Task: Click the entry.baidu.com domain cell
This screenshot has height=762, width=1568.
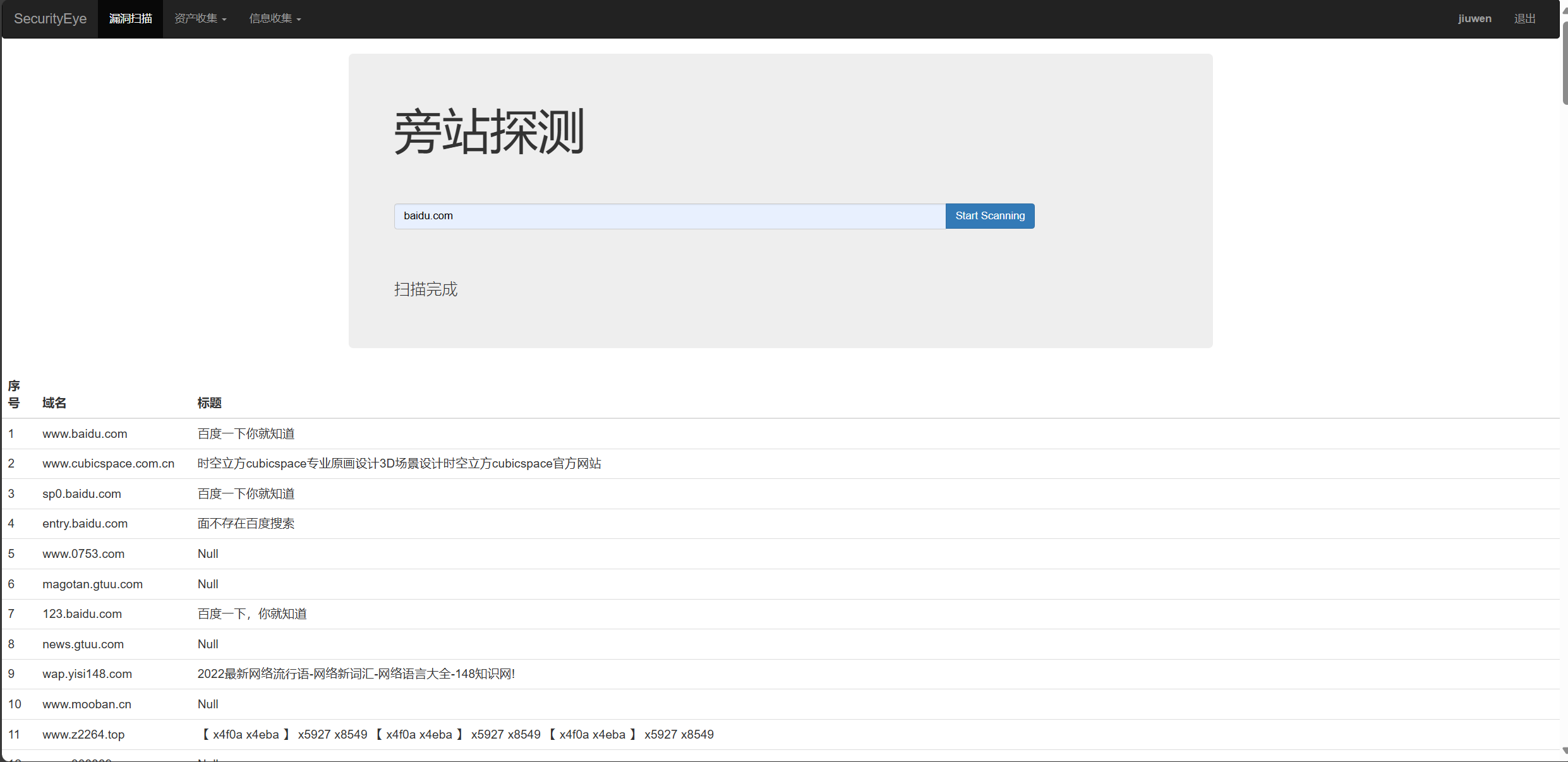Action: [x=85, y=524]
